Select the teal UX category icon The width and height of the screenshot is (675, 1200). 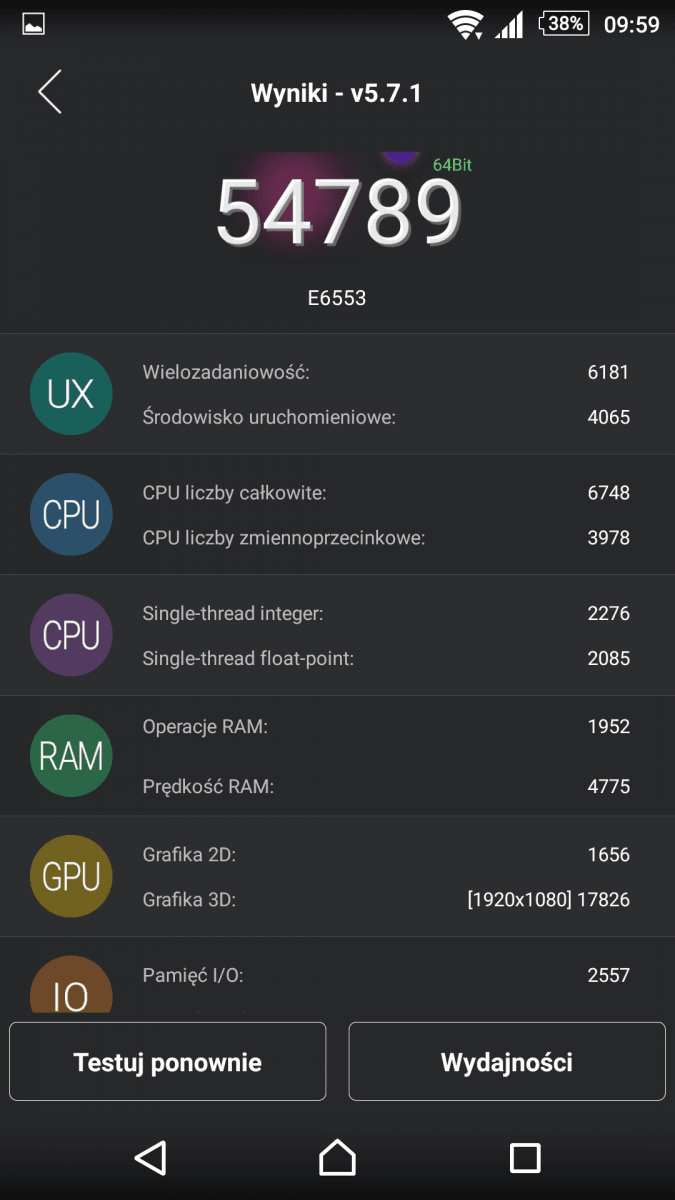pyautogui.click(x=71, y=394)
